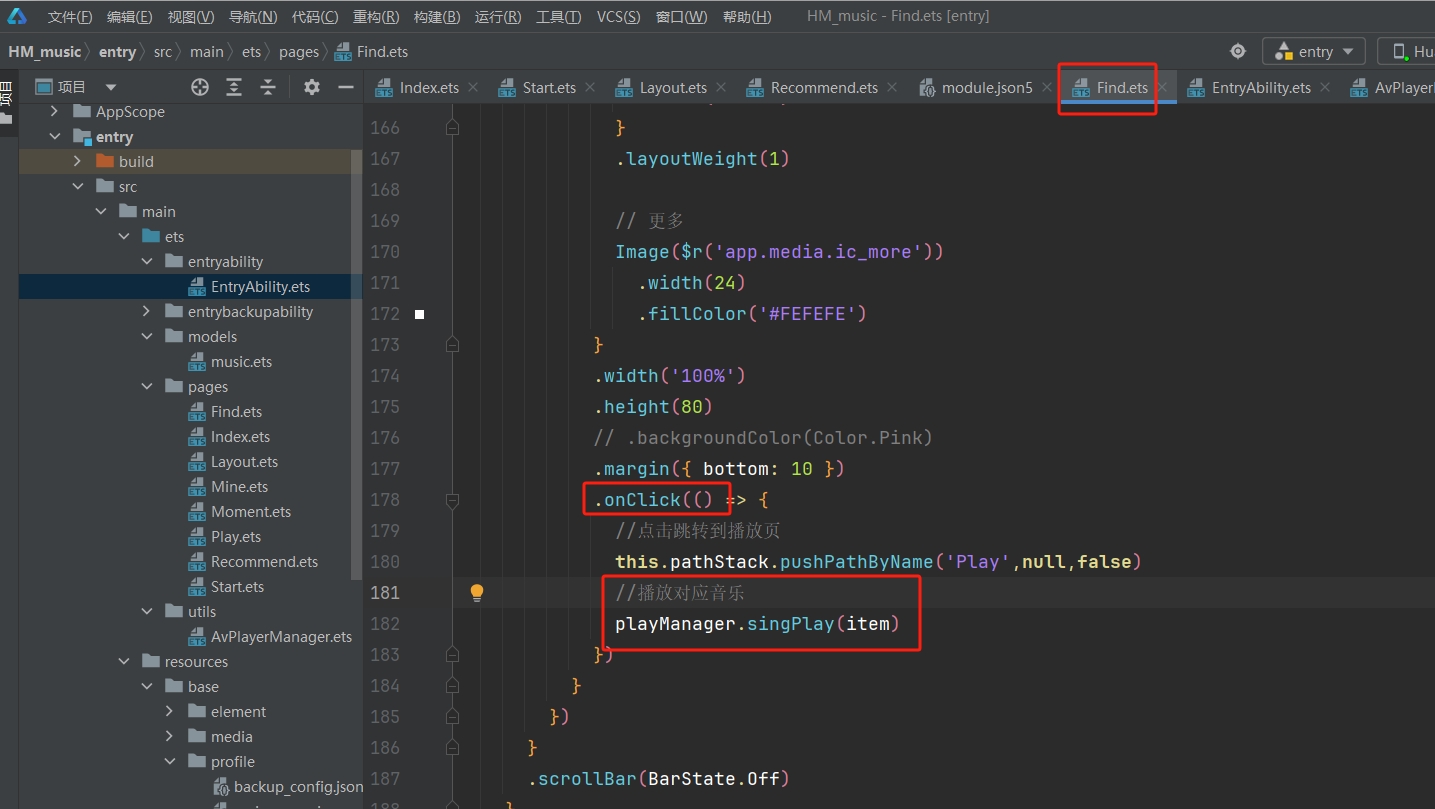Open project panel settings gear
This screenshot has height=809, width=1435.
(x=312, y=87)
